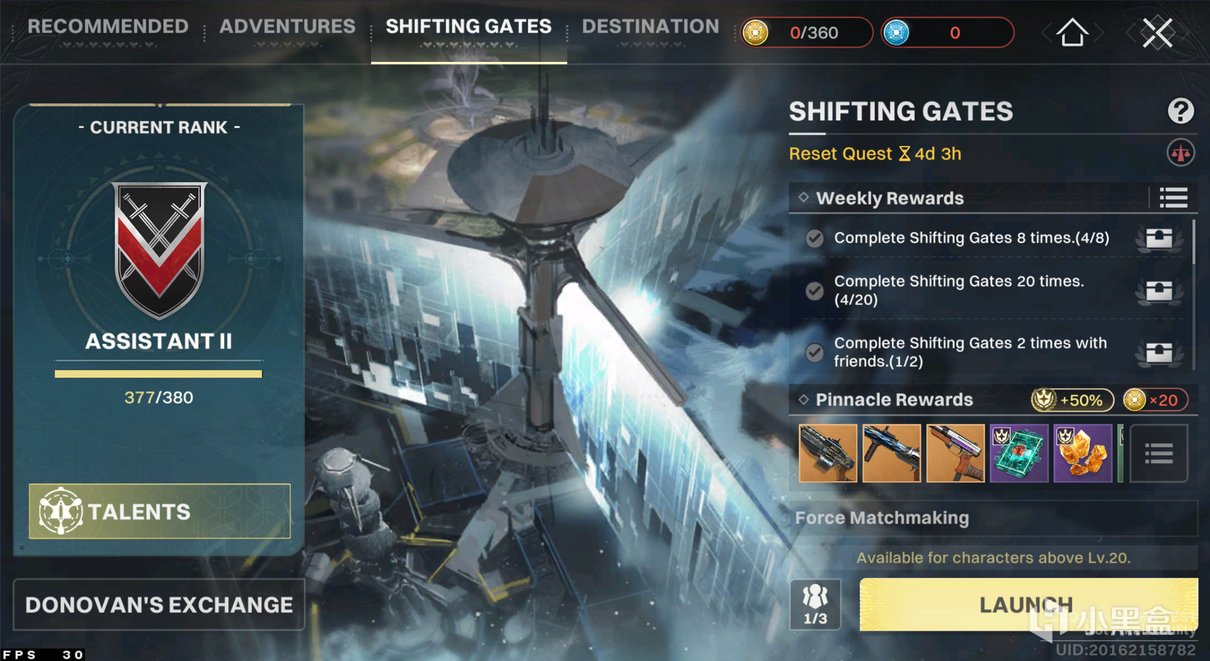The width and height of the screenshot is (1210, 661).
Task: Toggle checkmark for 8 times quest
Action: pos(815,238)
